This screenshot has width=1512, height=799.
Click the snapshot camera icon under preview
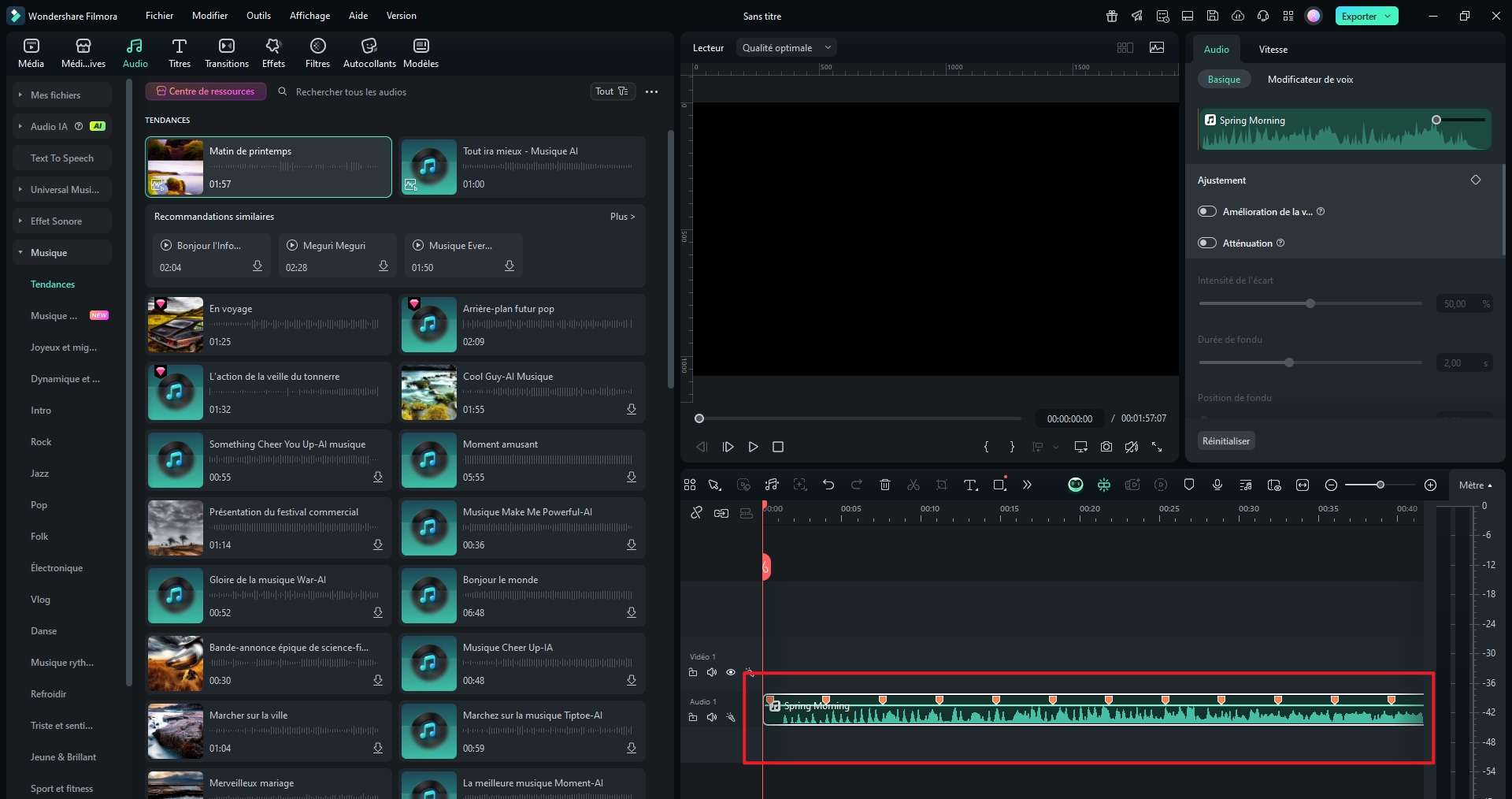coord(1106,447)
